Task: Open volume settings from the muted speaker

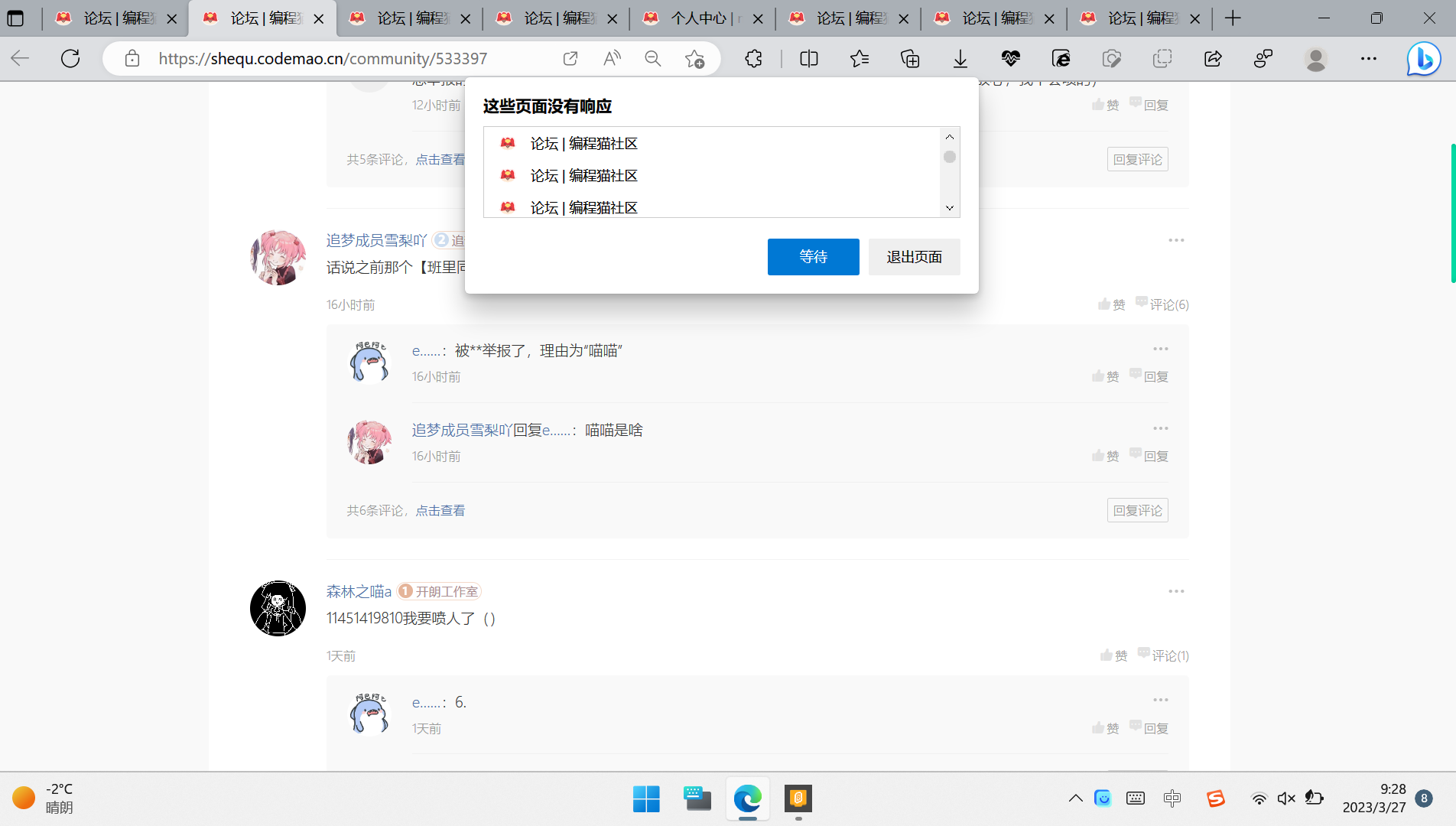Action: (1286, 798)
